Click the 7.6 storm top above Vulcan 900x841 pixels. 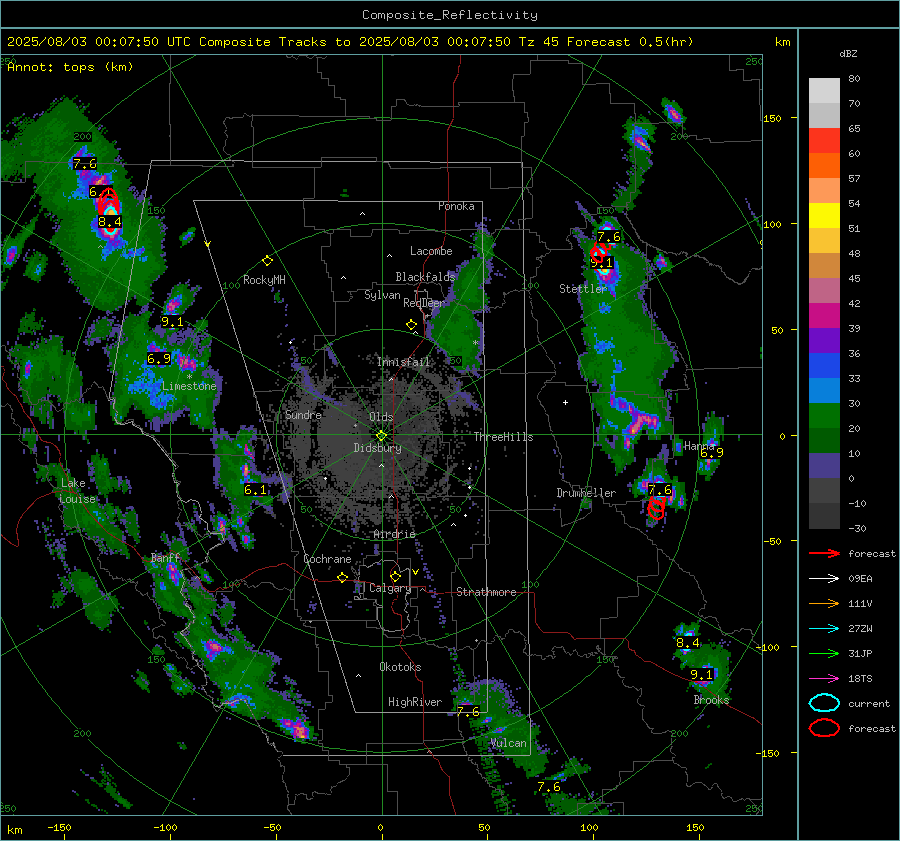[x=468, y=712]
